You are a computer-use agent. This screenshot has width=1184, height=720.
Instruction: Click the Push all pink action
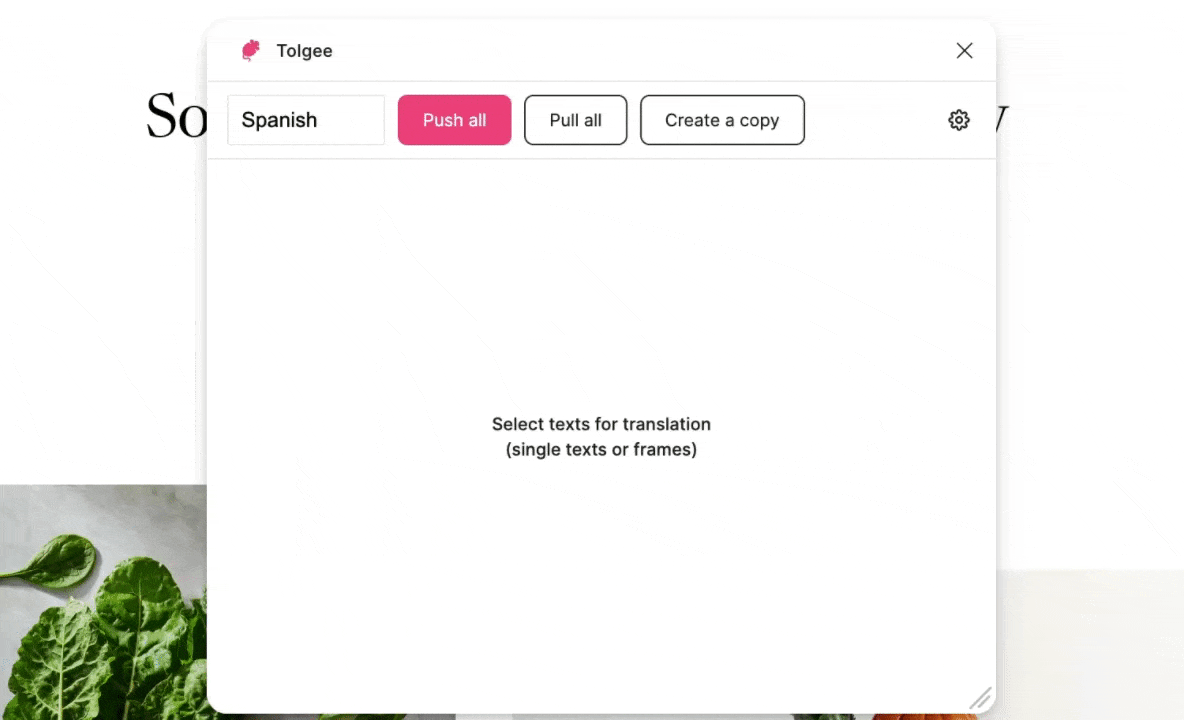(454, 120)
